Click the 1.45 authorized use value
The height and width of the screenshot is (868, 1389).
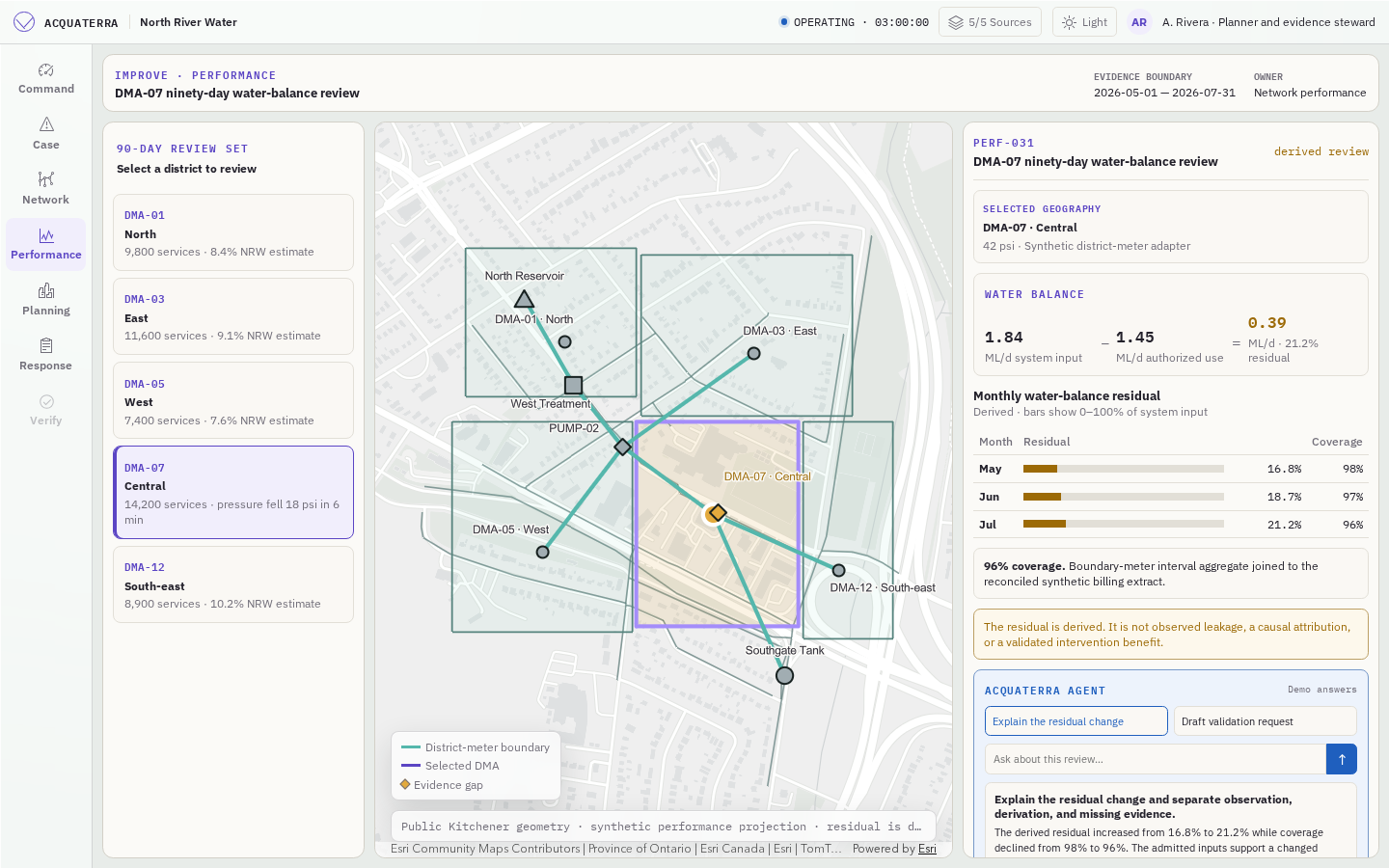[x=1135, y=338]
